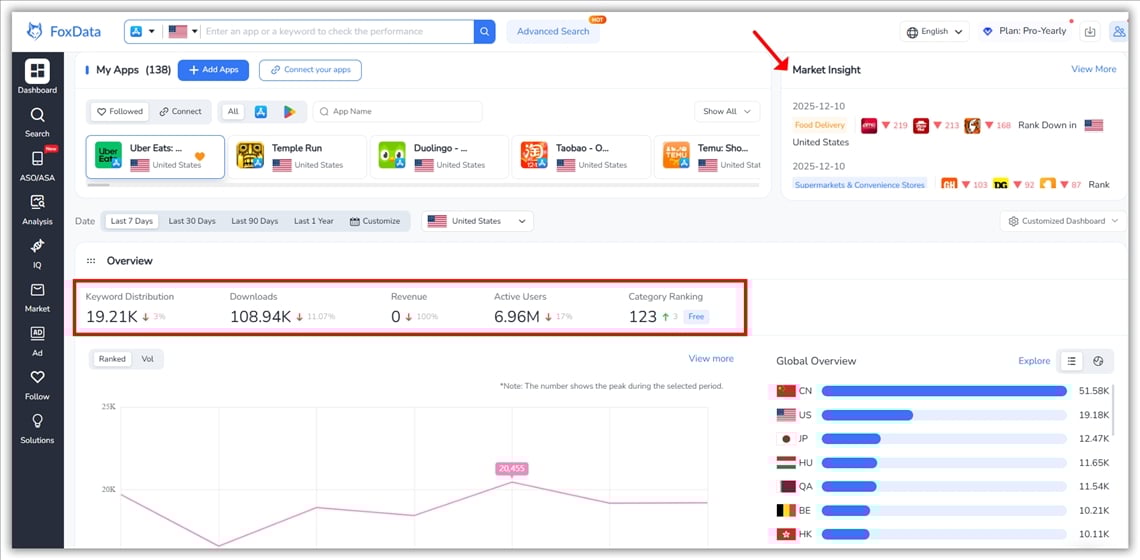Open the English language dropdown
Screen dimensions: 1140x560
click(x=934, y=32)
